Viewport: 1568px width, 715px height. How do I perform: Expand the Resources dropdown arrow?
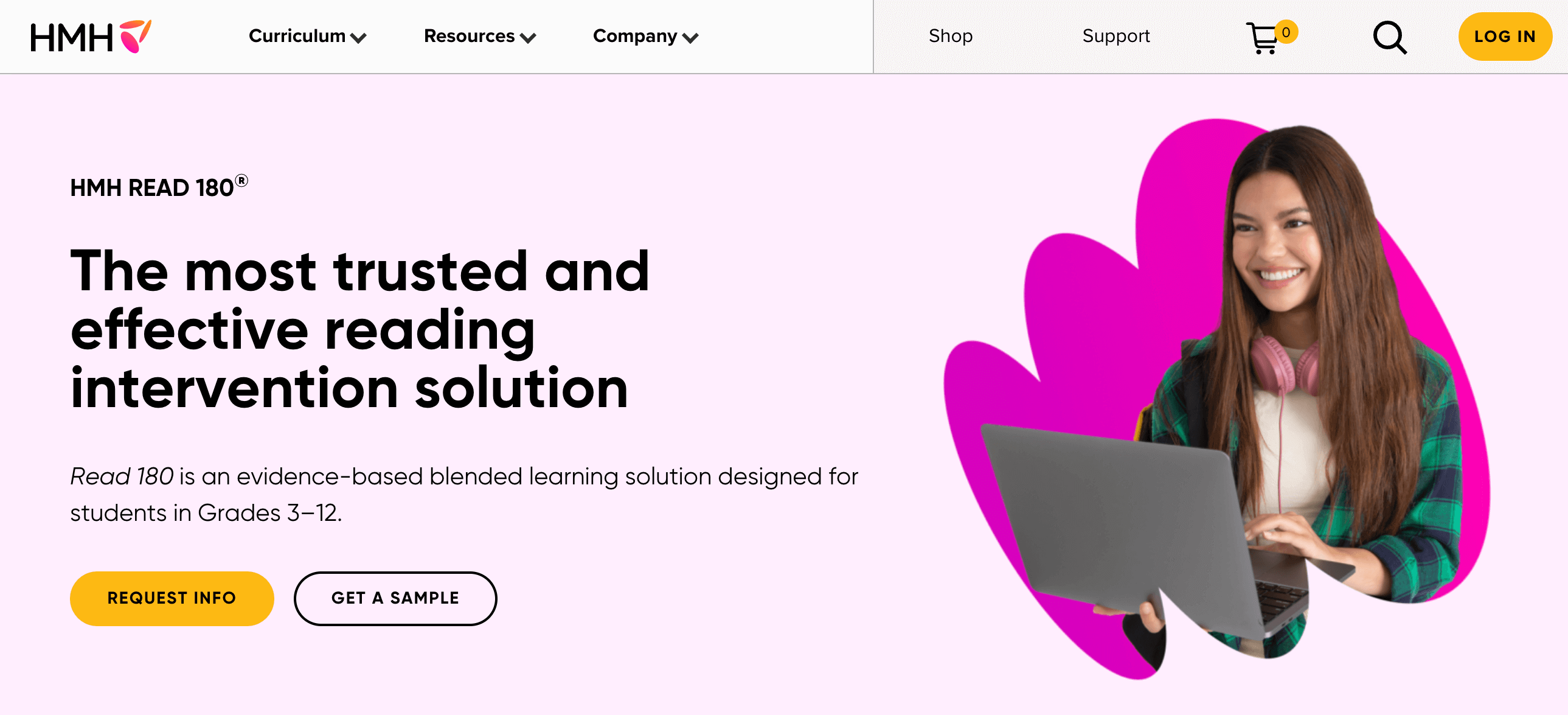[529, 38]
